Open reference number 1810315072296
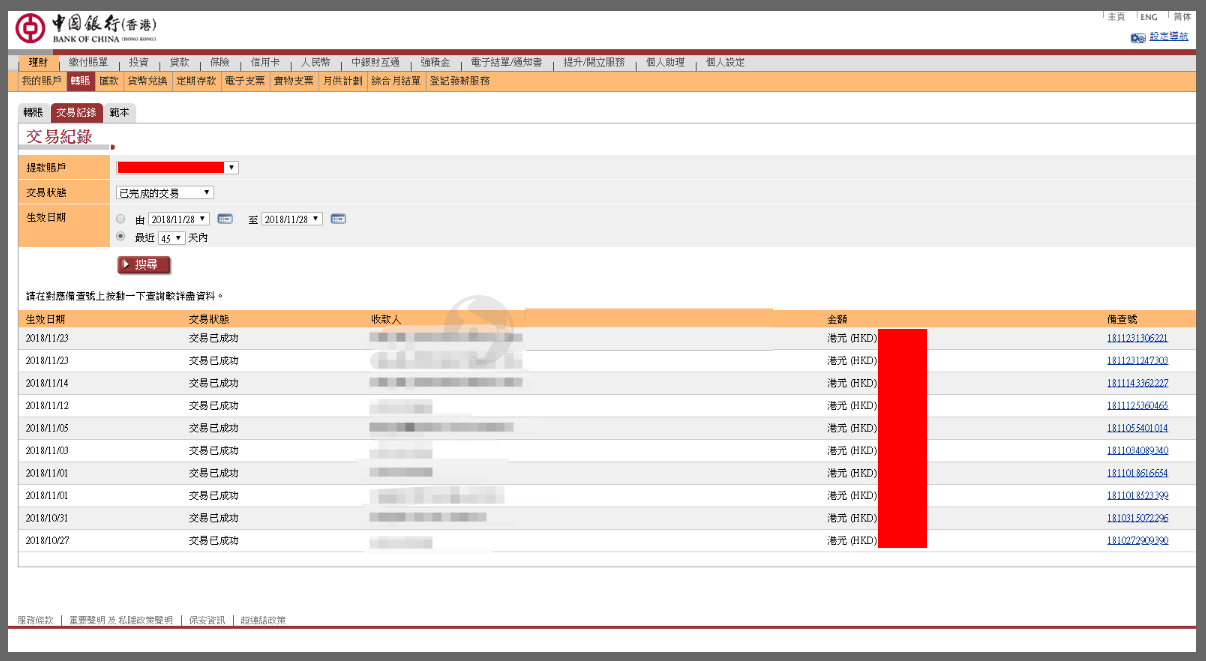 click(1137, 518)
